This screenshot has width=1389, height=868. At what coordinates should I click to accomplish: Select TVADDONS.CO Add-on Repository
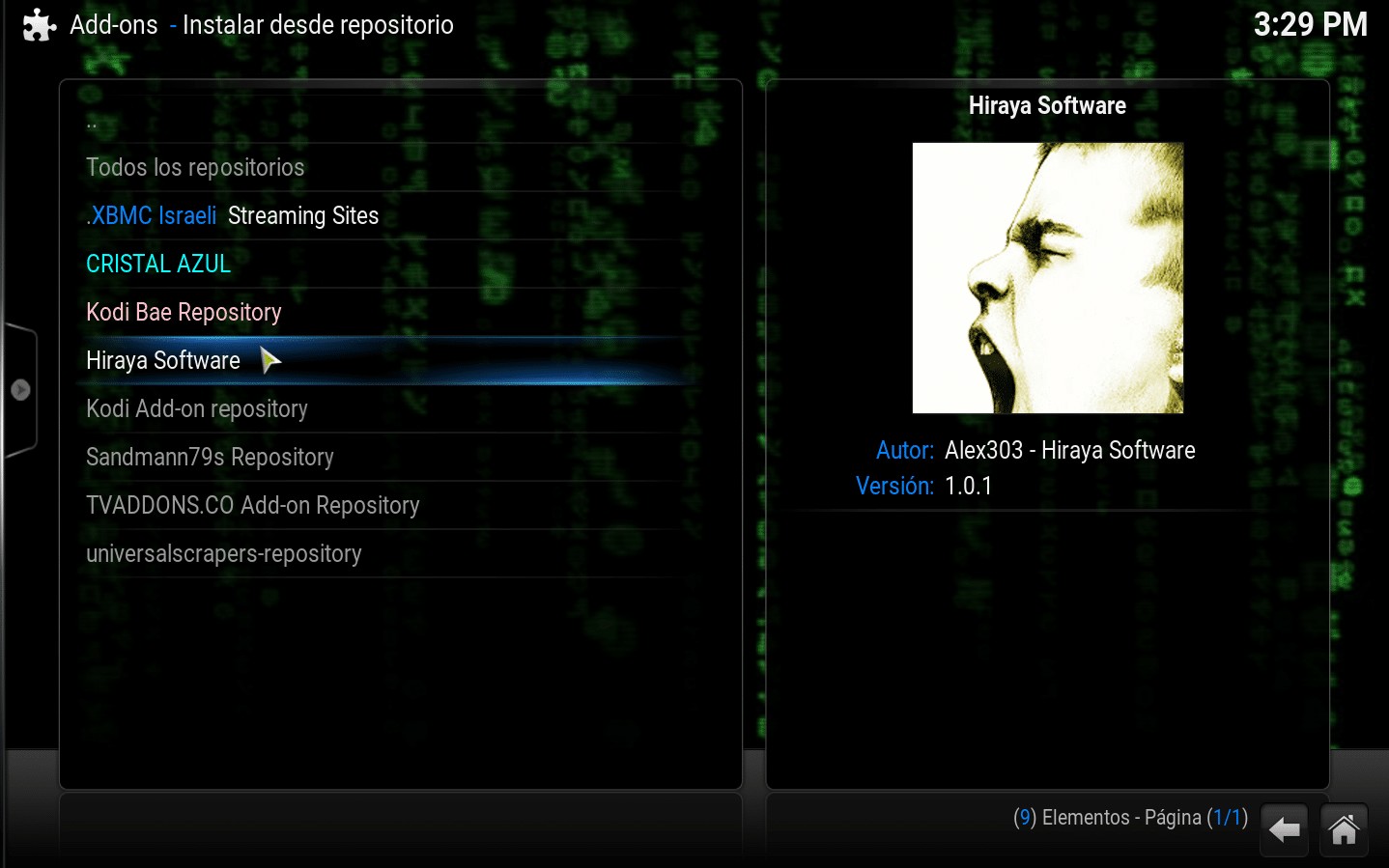tap(252, 505)
